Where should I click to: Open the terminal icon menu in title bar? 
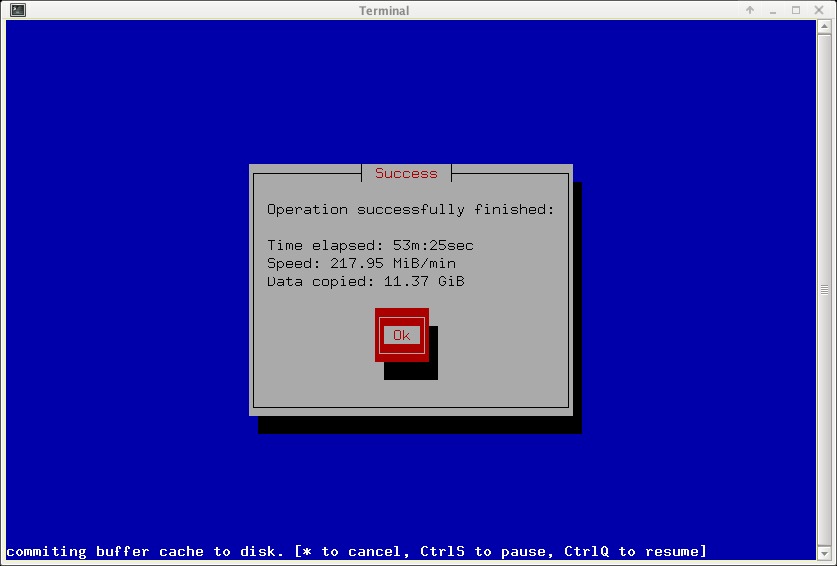(18, 10)
